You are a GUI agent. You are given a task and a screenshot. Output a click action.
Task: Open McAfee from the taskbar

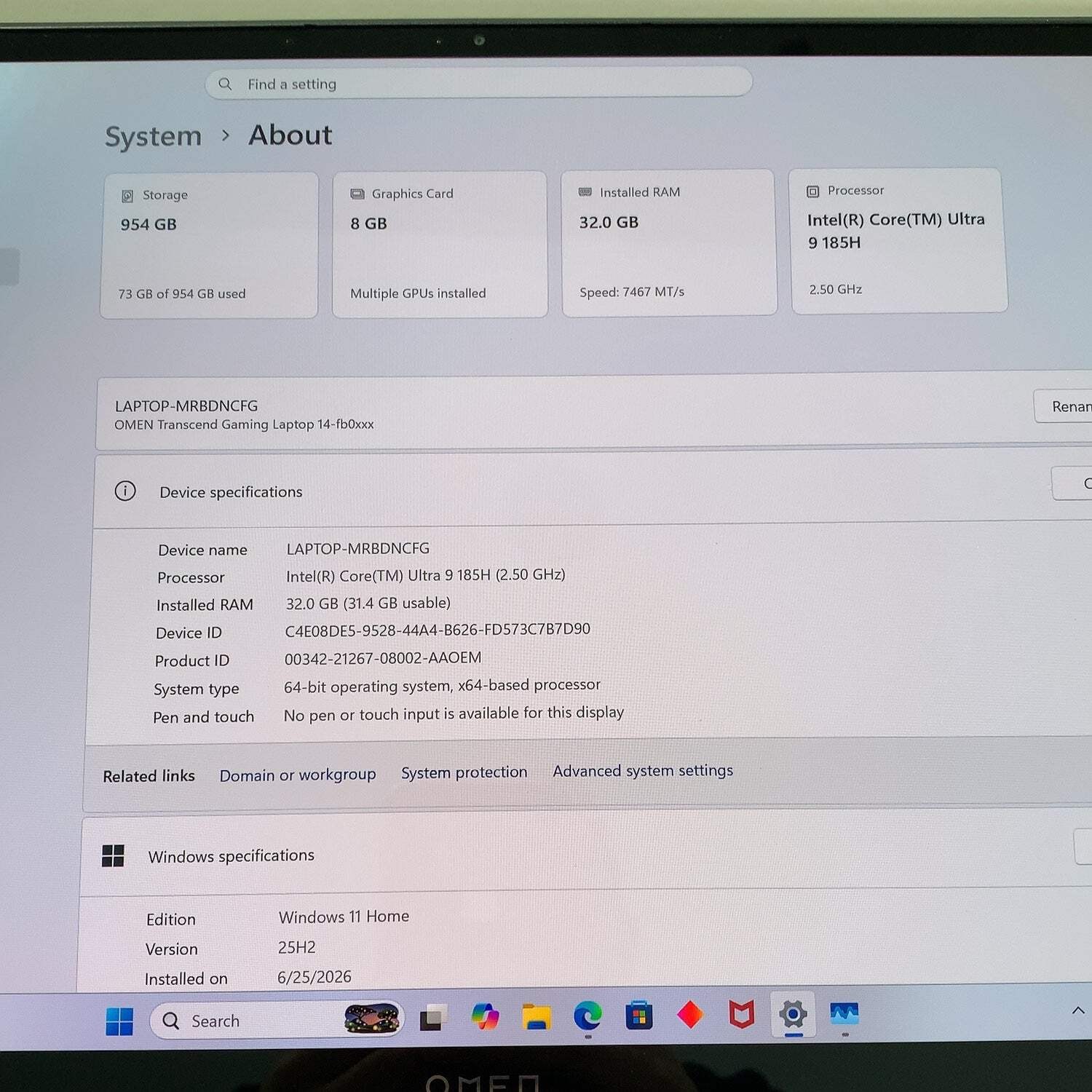(742, 1014)
